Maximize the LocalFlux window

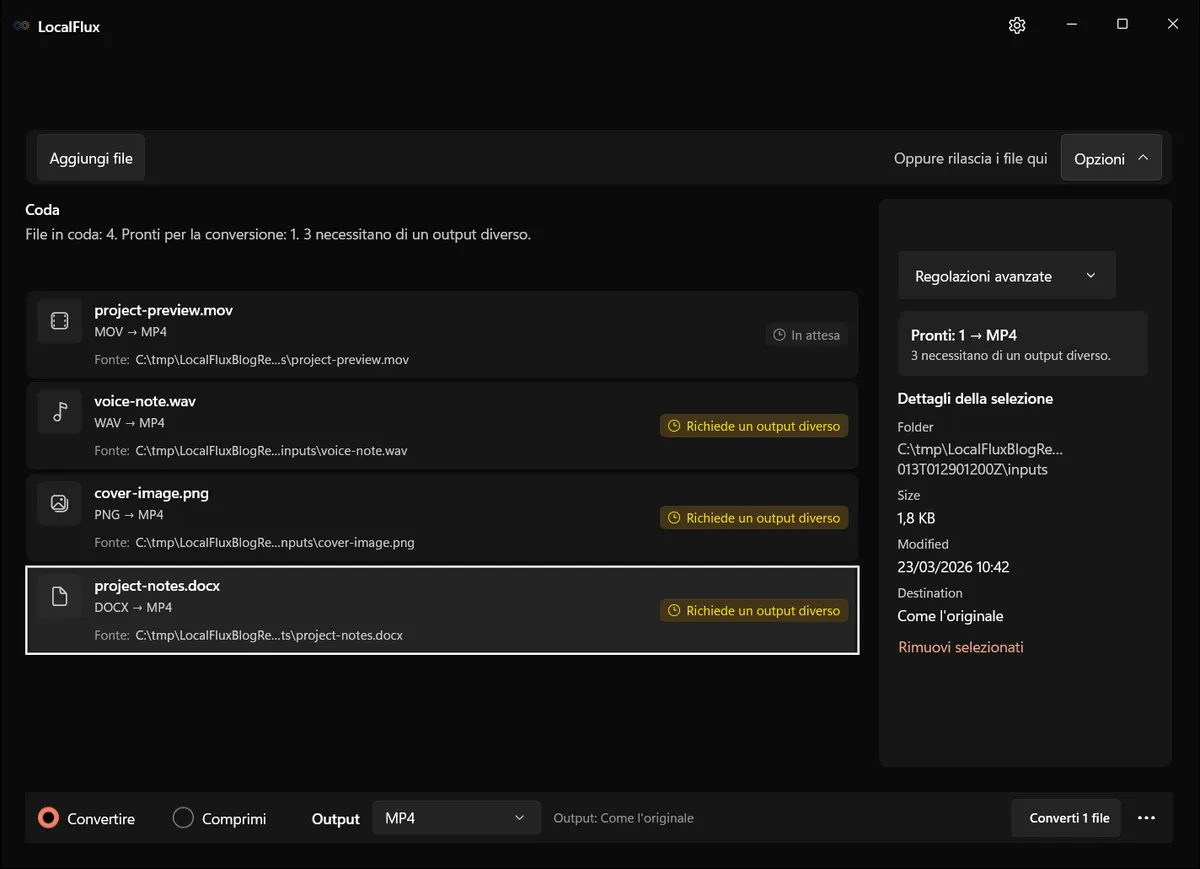click(1122, 25)
